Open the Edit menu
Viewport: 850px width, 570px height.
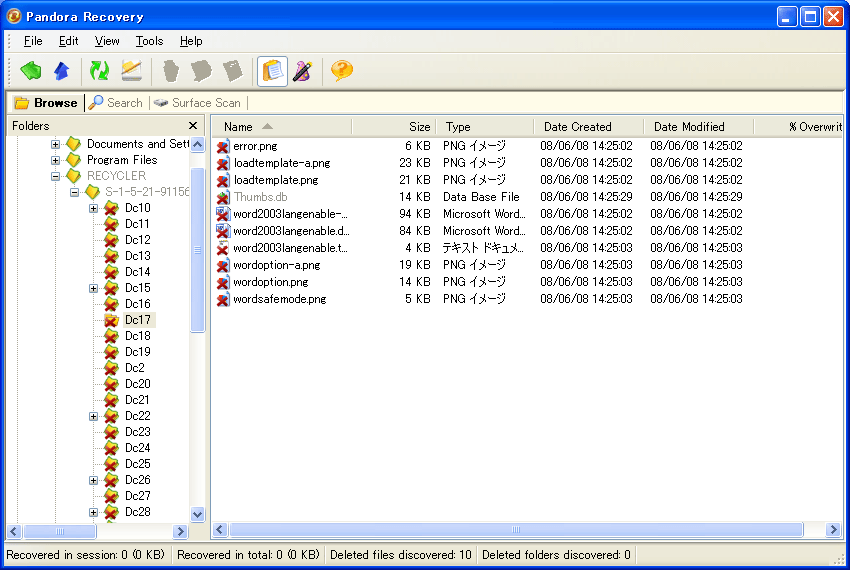[68, 41]
